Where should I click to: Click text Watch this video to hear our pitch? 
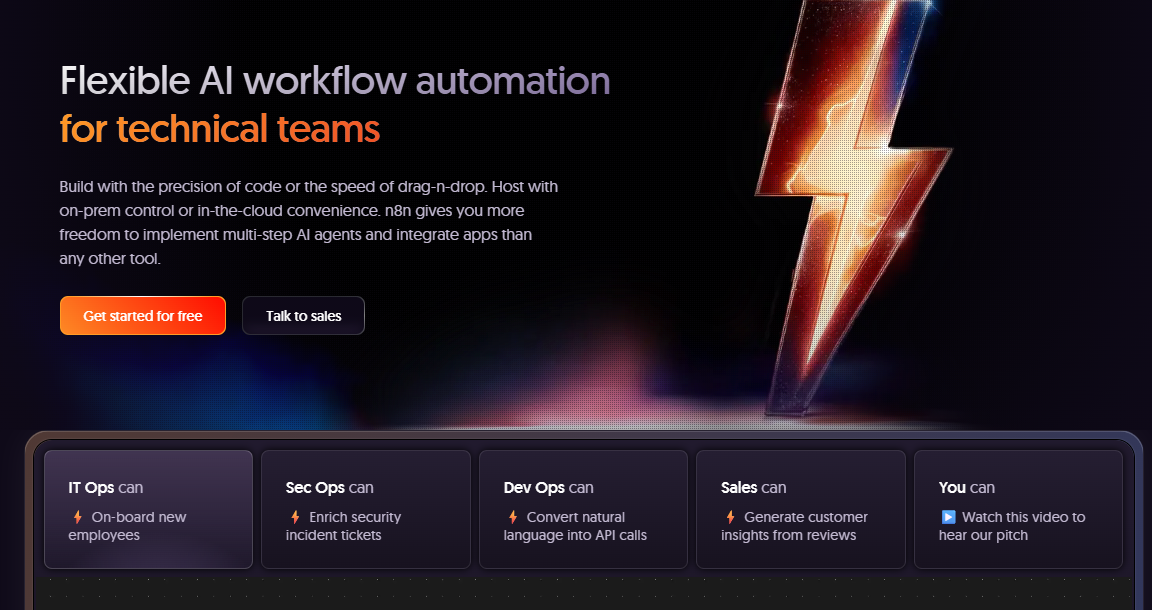(x=1012, y=526)
